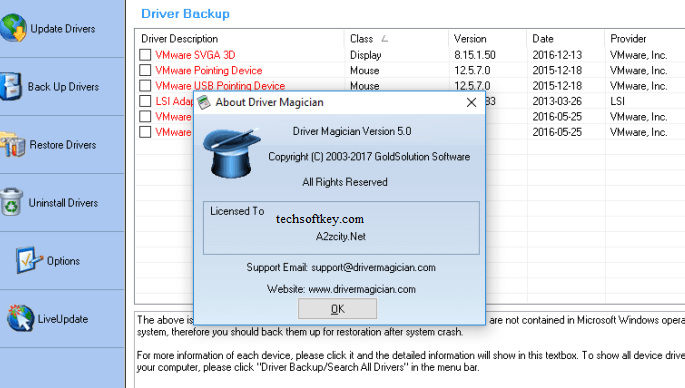Viewport: 685px width, 388px height.
Task: Click version 8.15.1.50 cell
Action: (x=475, y=55)
